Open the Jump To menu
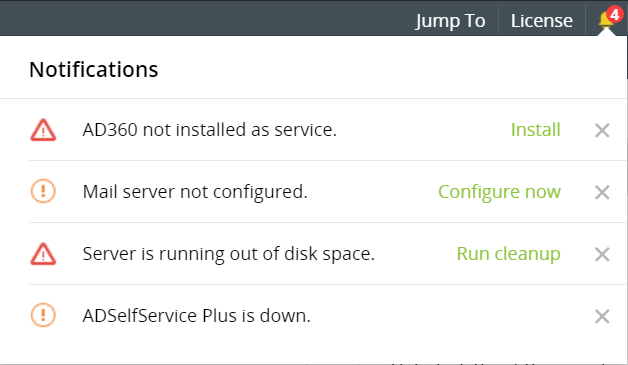Image resolution: width=628 pixels, height=365 pixels. 450,21
